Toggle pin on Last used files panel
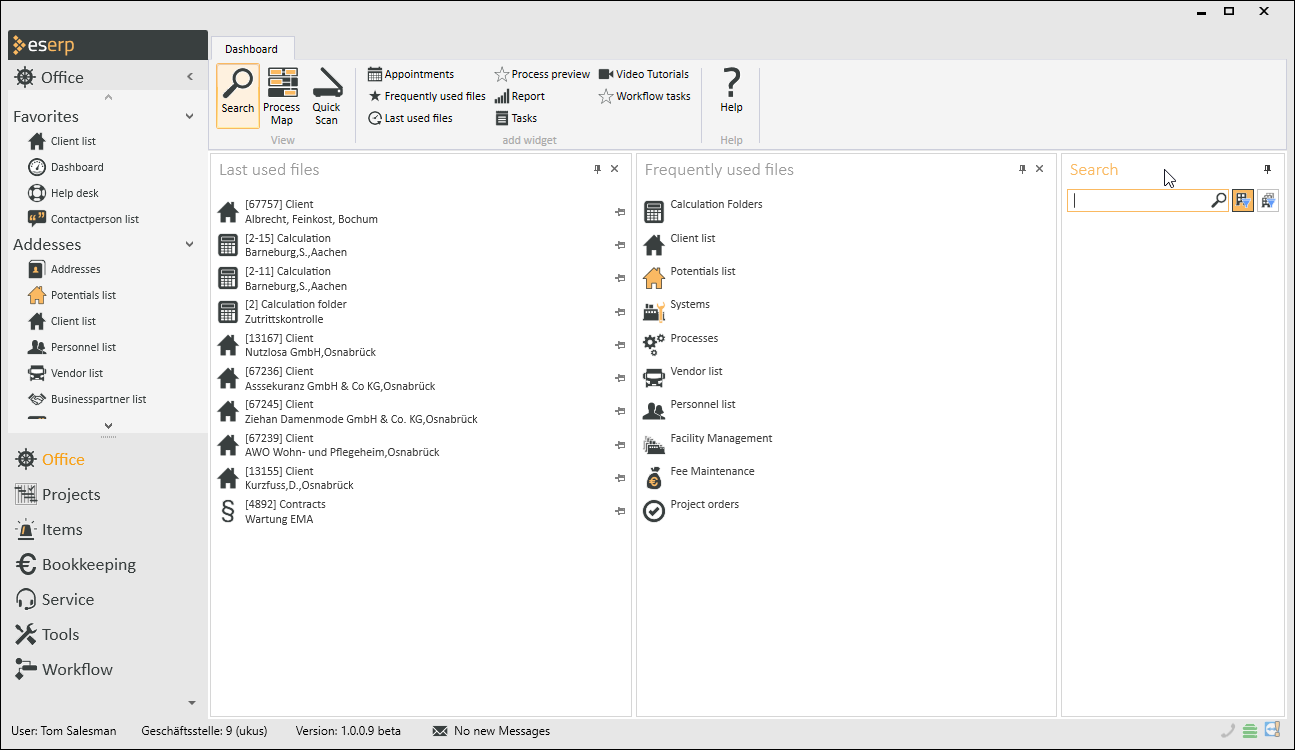 coord(597,170)
